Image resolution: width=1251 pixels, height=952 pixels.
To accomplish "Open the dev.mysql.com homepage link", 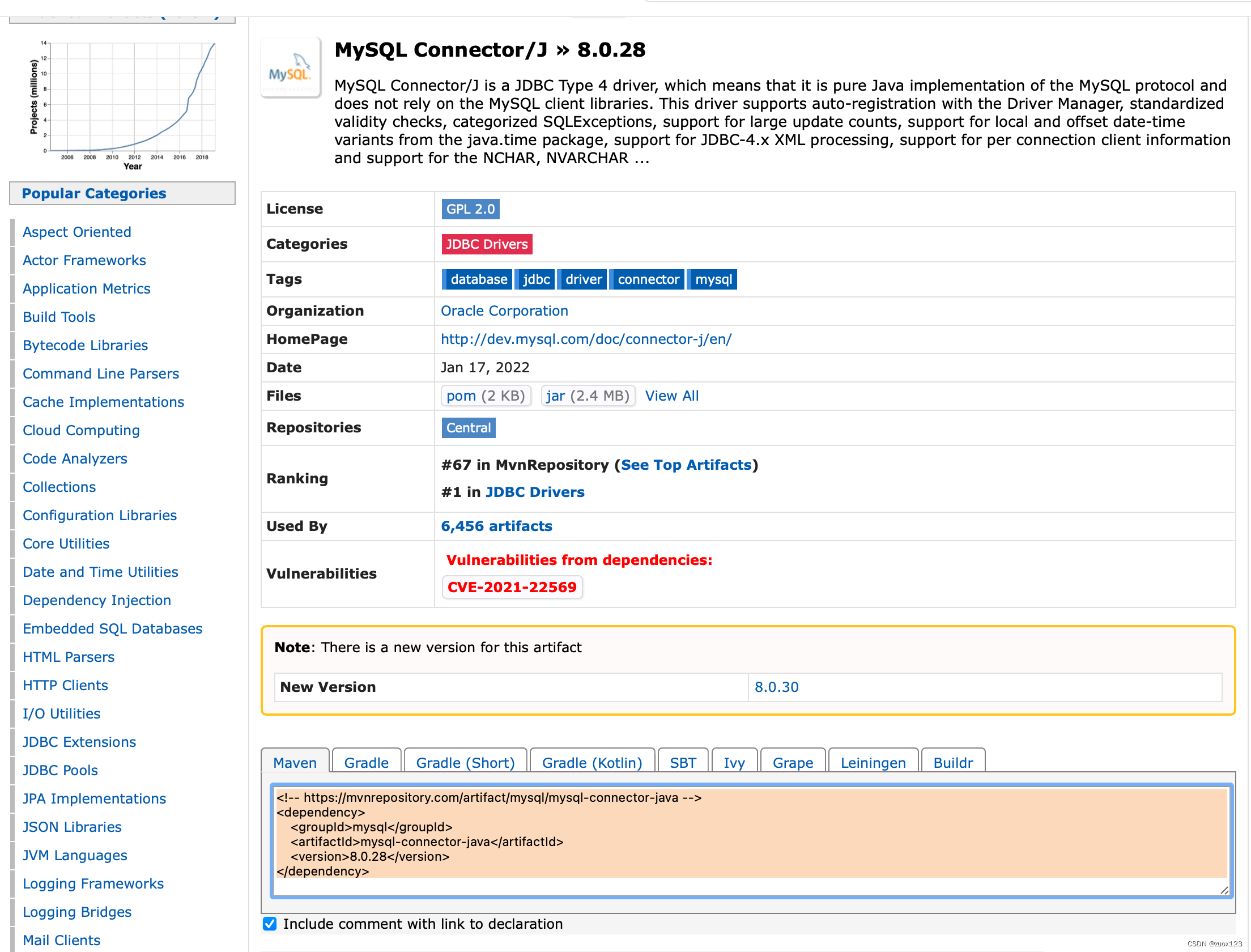I will 586,339.
